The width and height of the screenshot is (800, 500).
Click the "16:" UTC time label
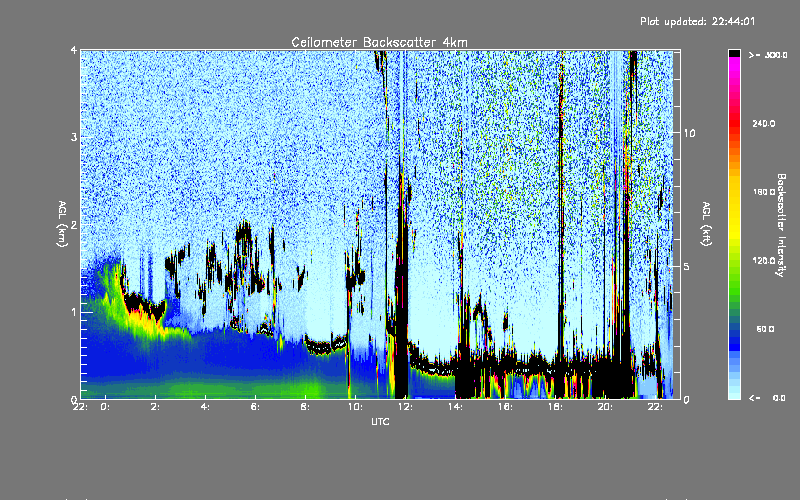coord(506,407)
